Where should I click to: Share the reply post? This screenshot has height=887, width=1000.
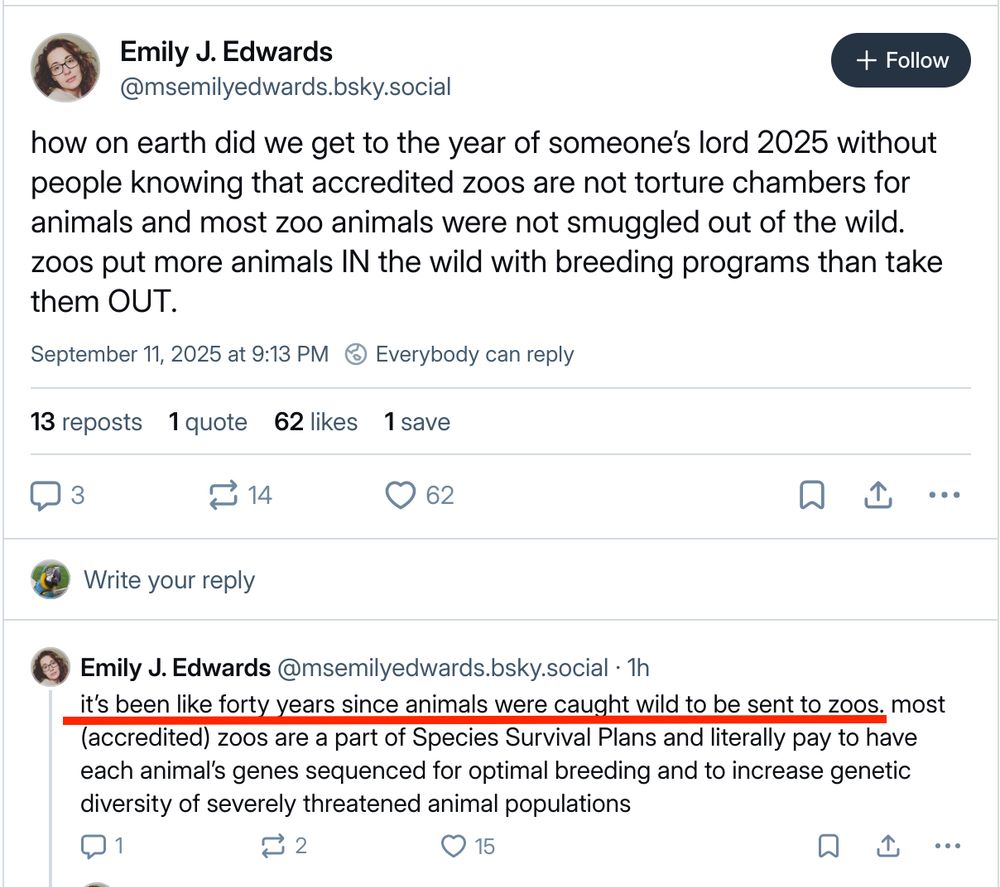click(x=887, y=847)
